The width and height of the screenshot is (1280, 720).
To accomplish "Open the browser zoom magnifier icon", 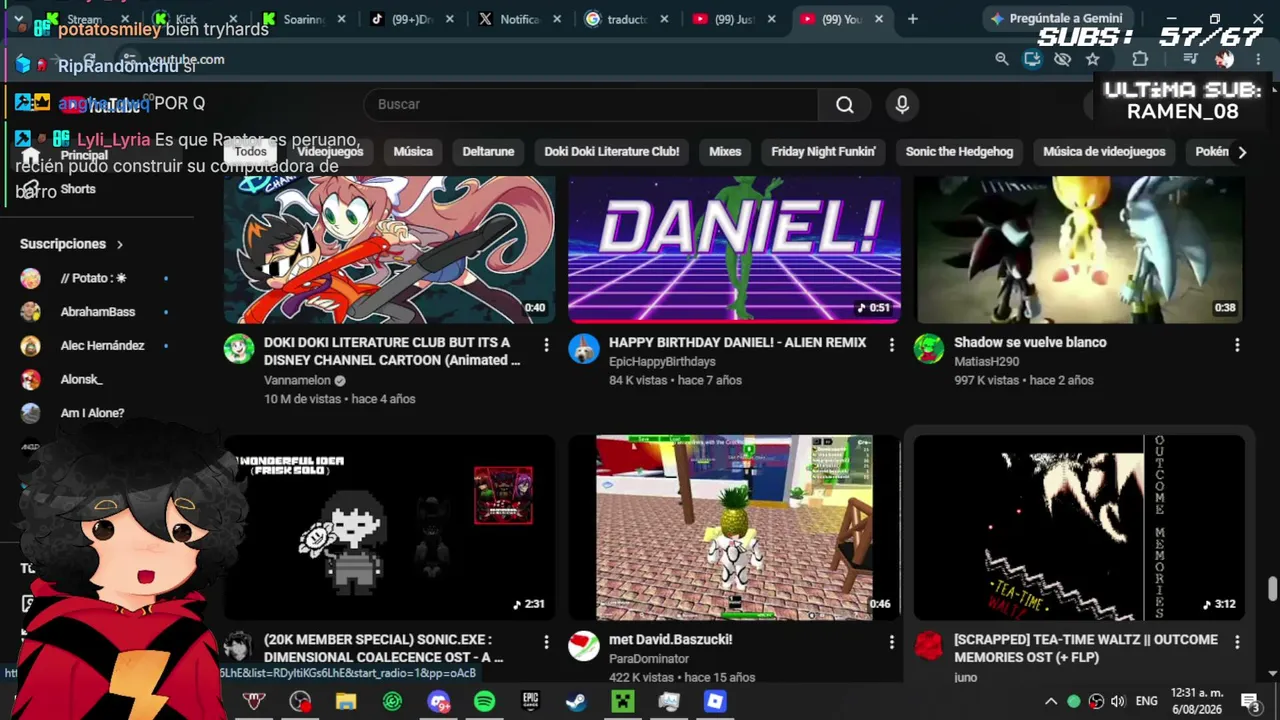I will [1001, 59].
